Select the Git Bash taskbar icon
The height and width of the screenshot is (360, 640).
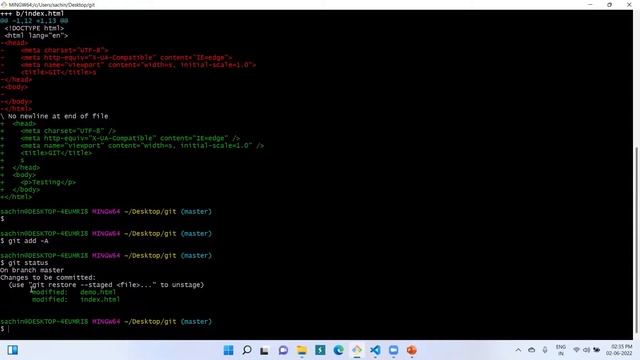click(357, 350)
